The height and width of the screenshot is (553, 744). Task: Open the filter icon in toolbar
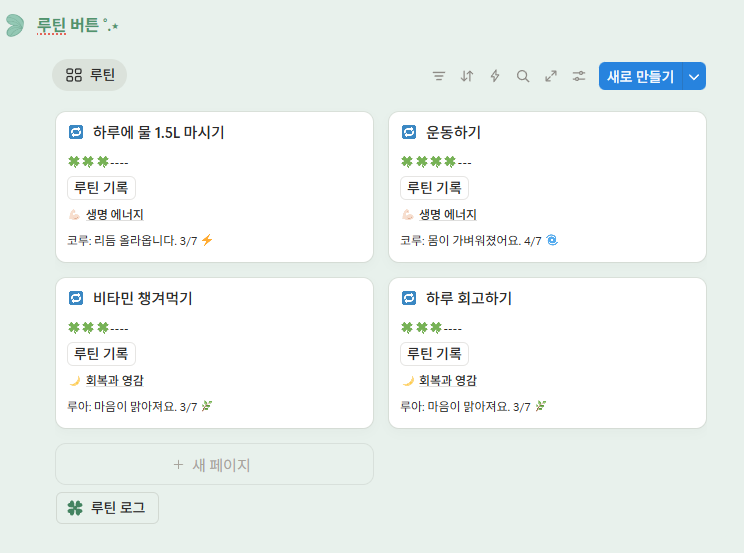coord(439,76)
